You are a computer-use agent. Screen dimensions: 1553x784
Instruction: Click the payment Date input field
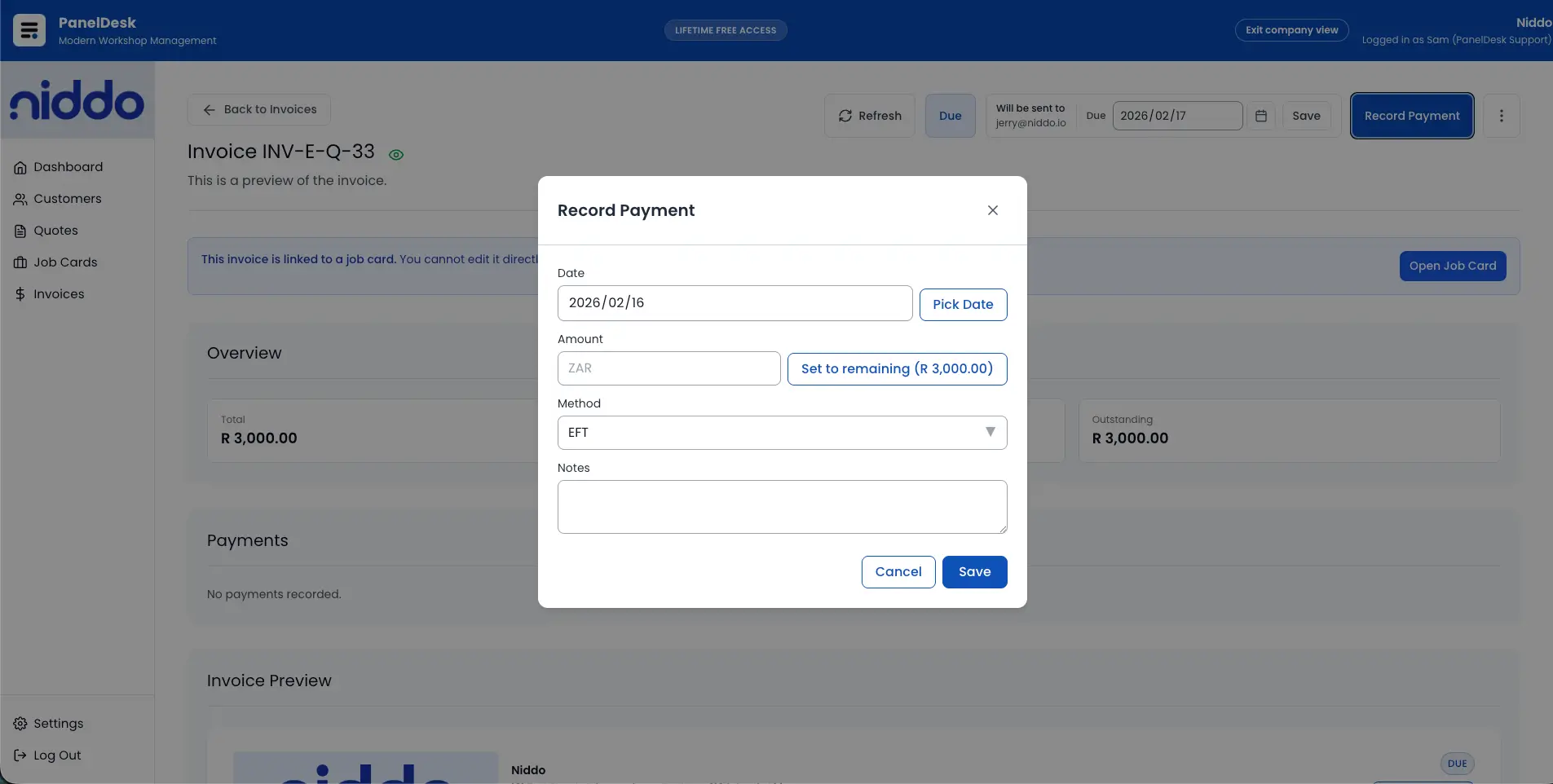pos(734,302)
